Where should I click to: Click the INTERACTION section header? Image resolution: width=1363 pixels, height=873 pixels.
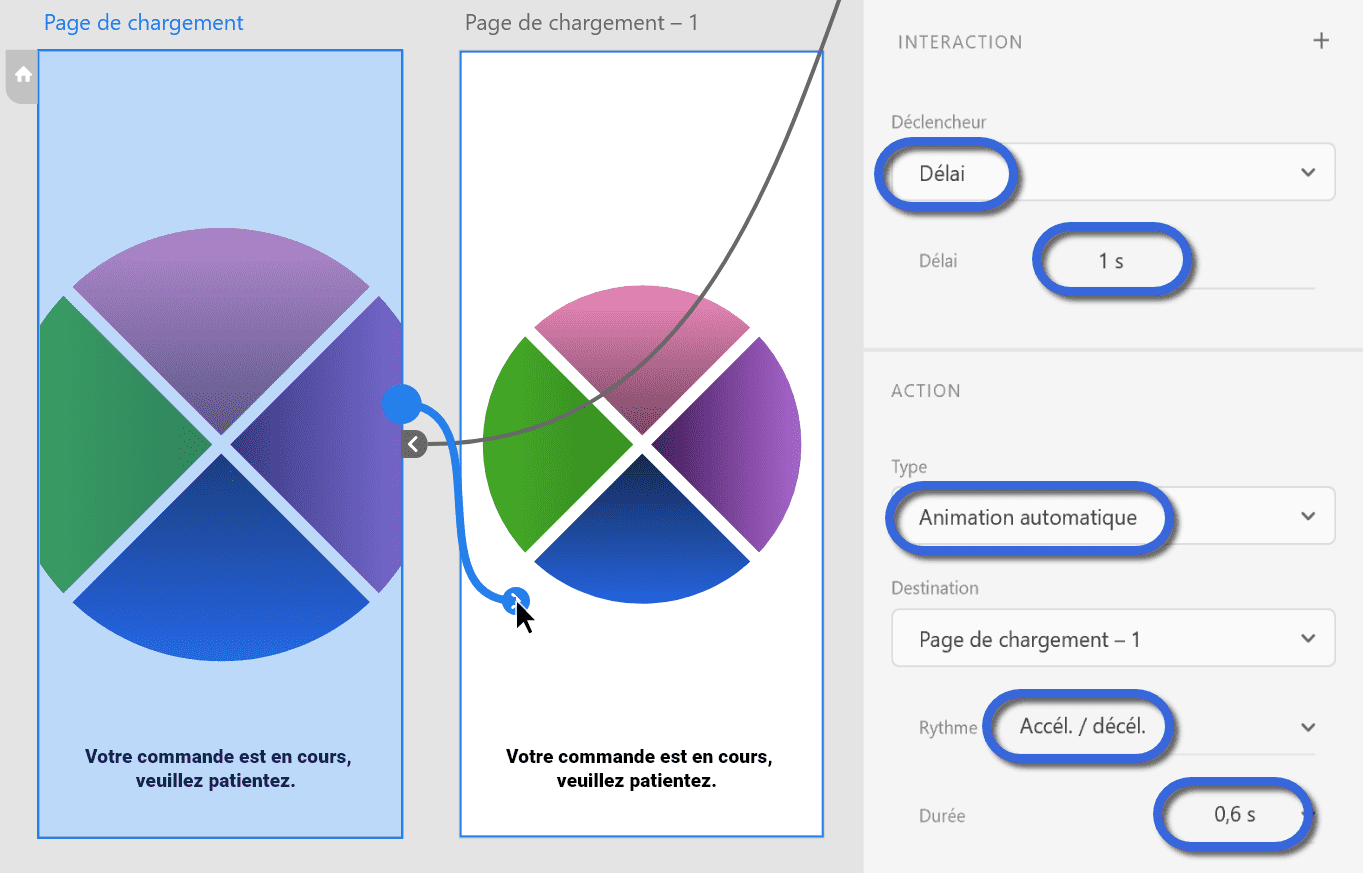[x=960, y=42]
